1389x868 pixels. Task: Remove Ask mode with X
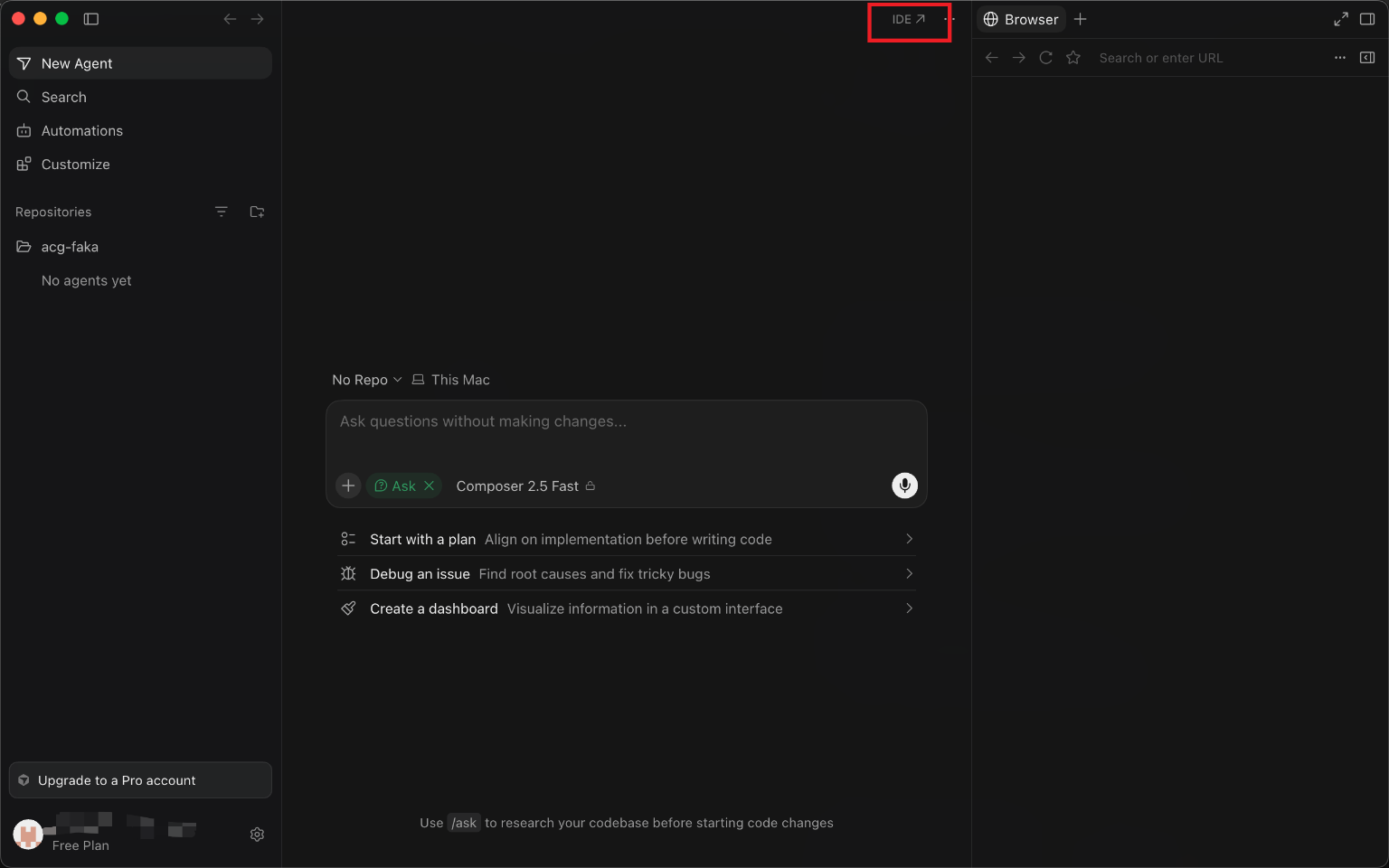tap(430, 486)
